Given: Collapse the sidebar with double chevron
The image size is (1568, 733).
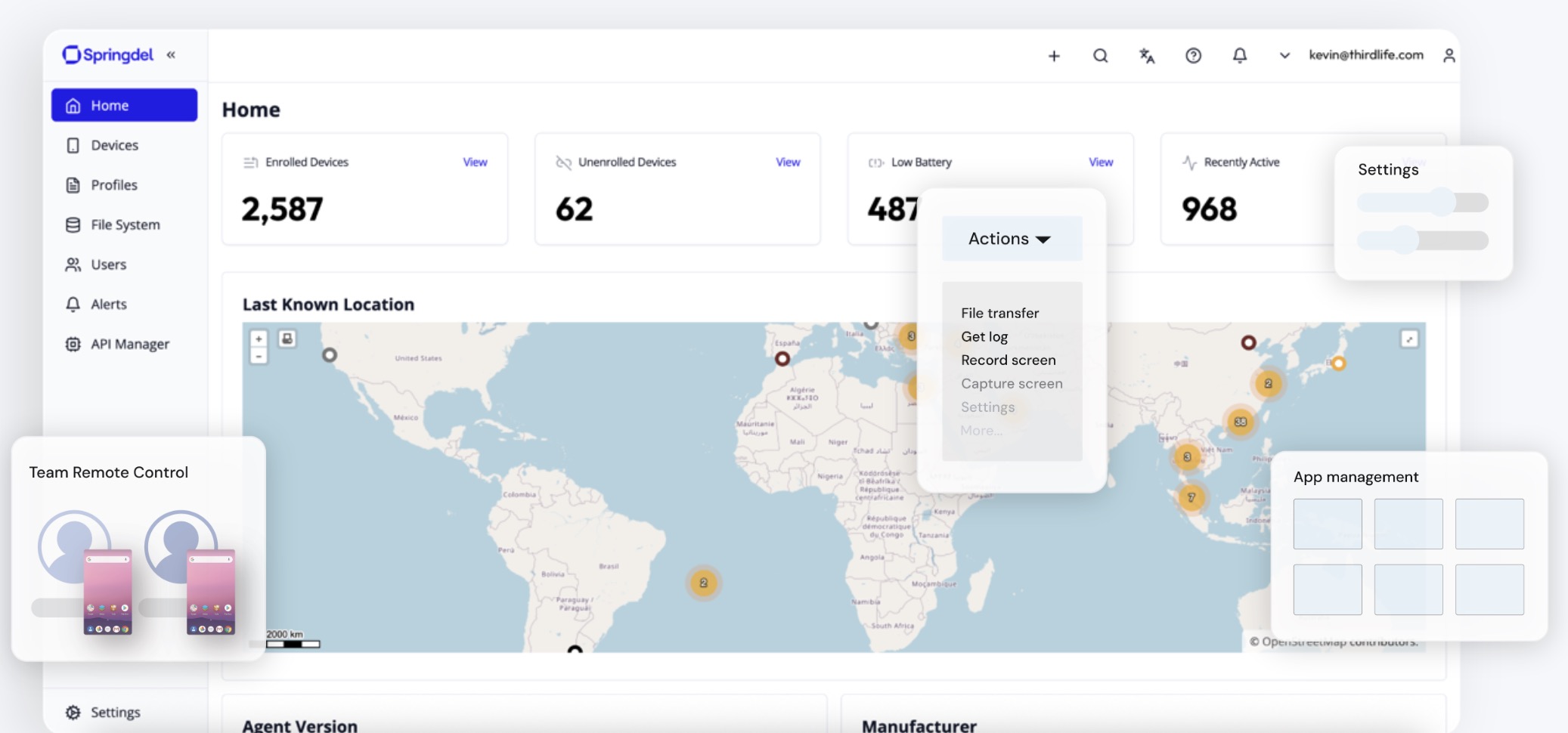Looking at the screenshot, I should point(171,54).
